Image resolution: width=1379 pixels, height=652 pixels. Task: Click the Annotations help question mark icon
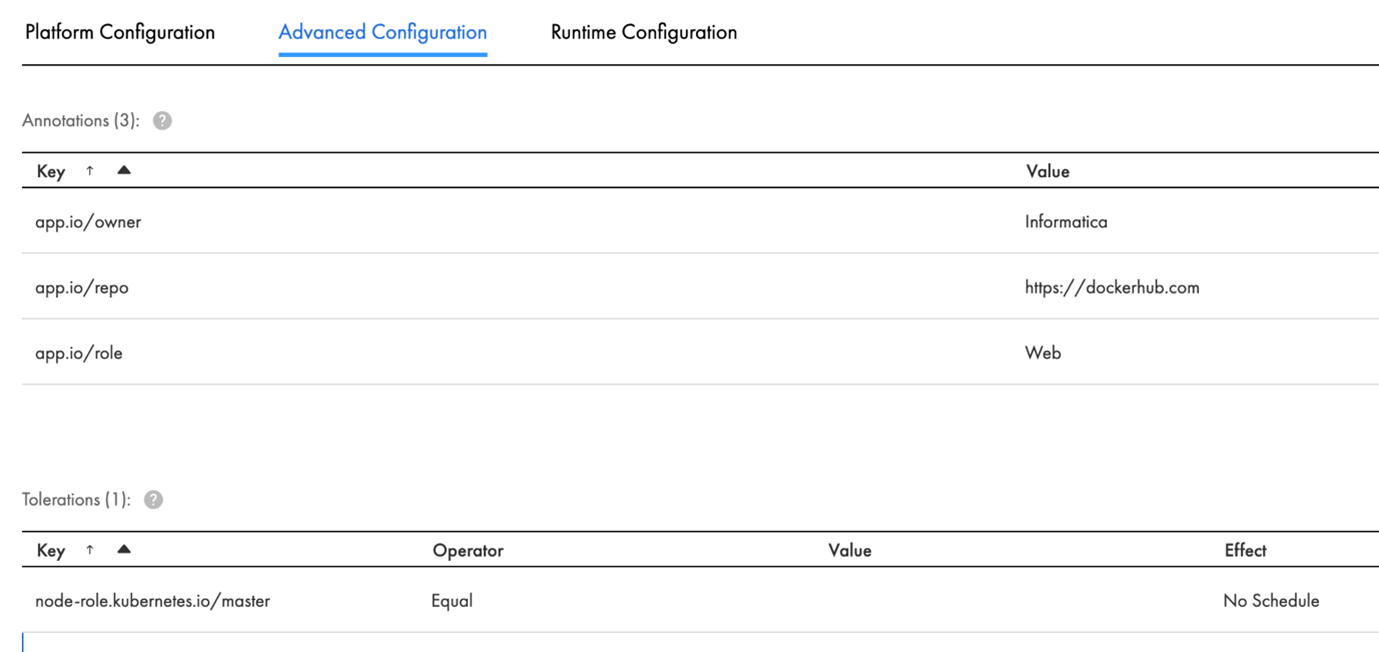[x=162, y=120]
